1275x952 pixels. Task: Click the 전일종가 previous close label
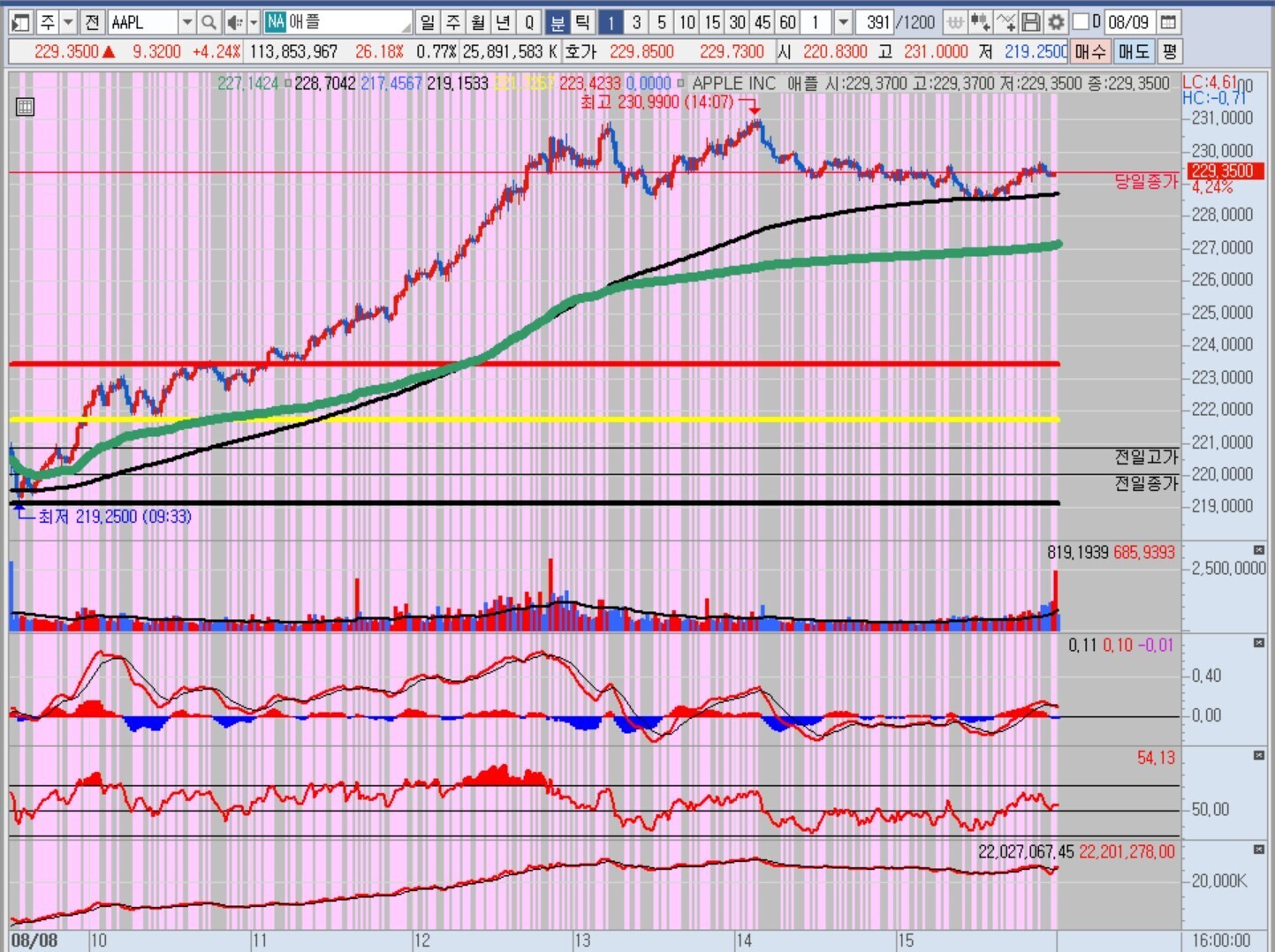1146,483
